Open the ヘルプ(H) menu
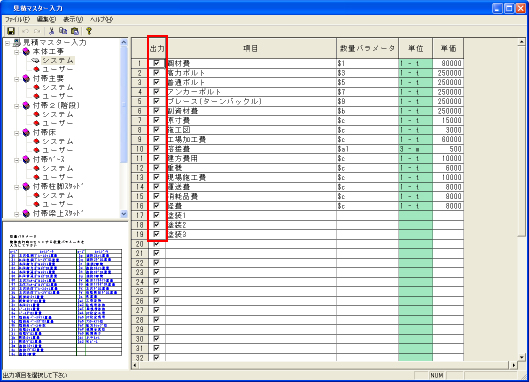This screenshot has height=382, width=529. [101, 20]
